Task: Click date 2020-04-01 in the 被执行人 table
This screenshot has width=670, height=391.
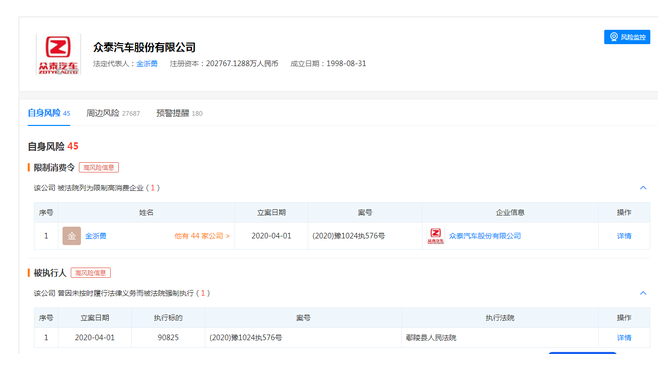Action: click(x=95, y=338)
